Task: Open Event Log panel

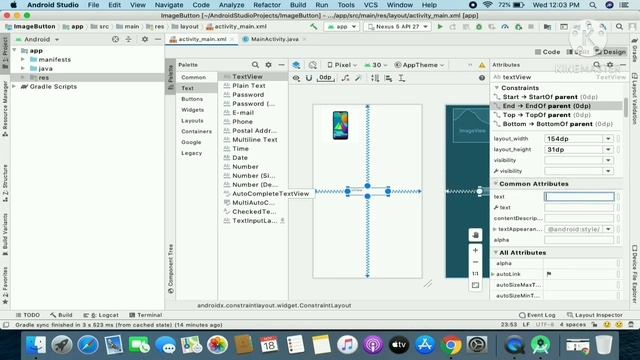Action: (x=537, y=315)
